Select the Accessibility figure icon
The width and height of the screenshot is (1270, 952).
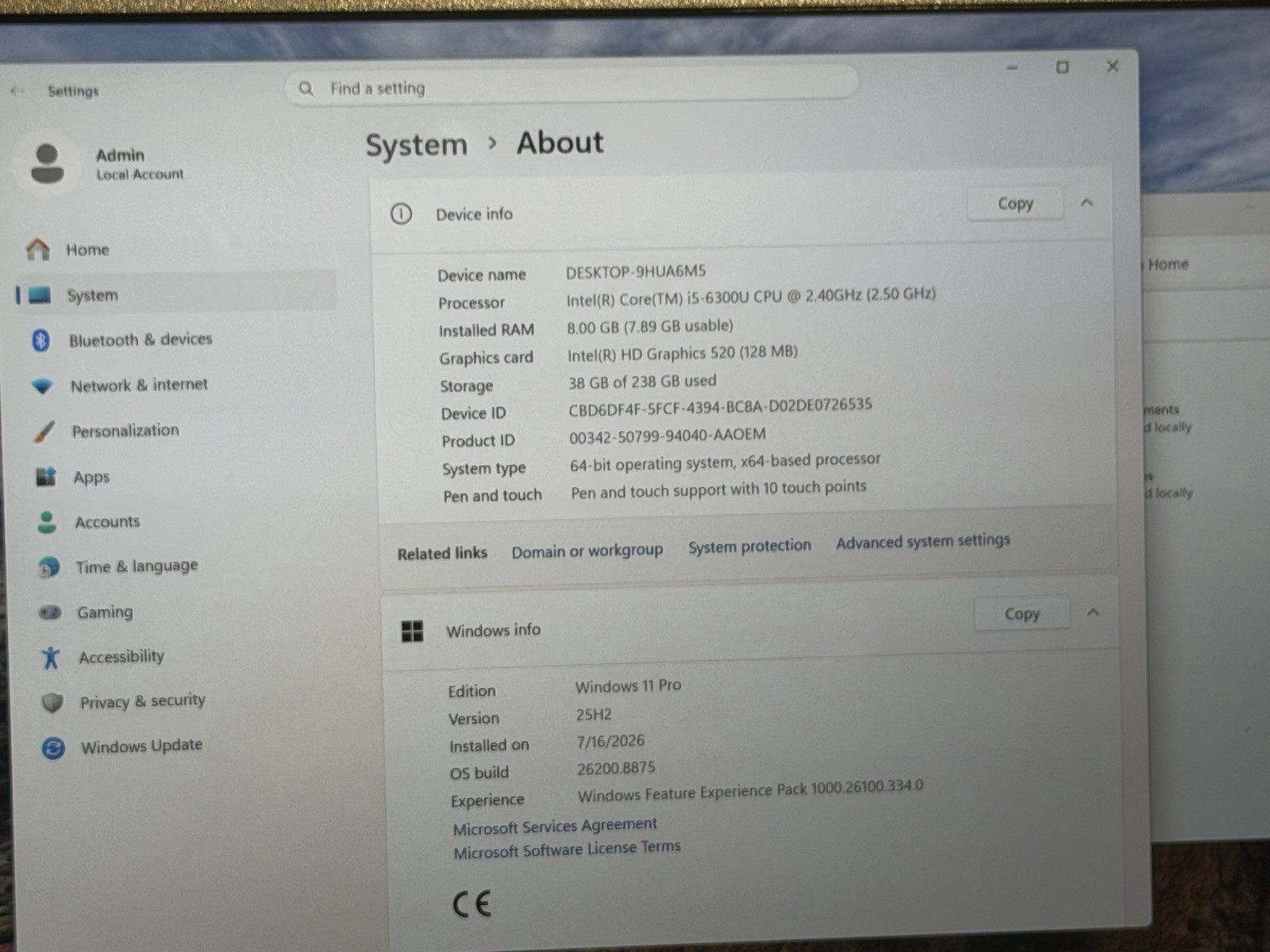coord(51,657)
